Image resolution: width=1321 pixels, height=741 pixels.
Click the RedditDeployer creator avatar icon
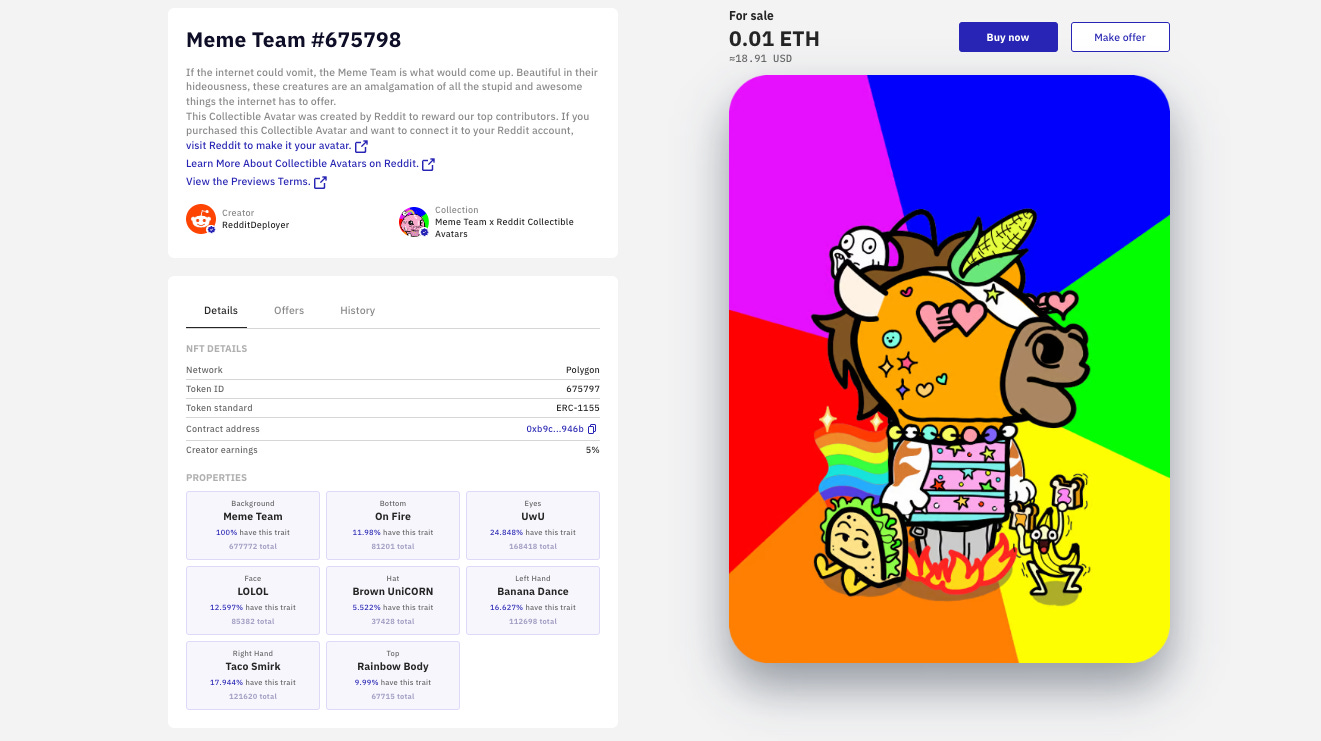(x=201, y=219)
